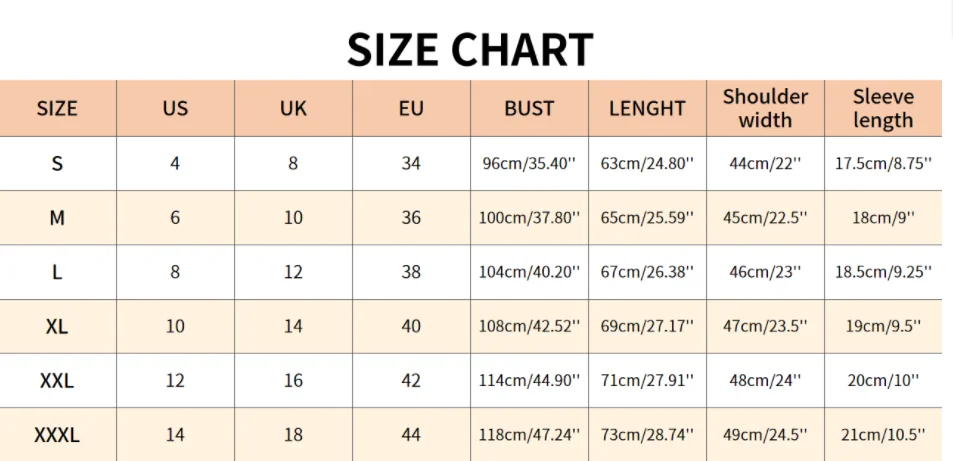
Task: Click the Sleeve length column header
Action: 883,109
